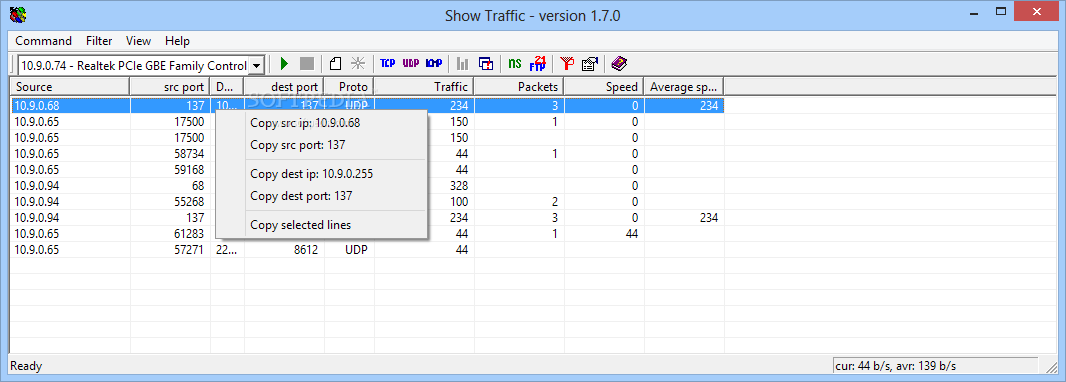This screenshot has height=382, width=1066.
Task: Toggle the green NS name resolution icon
Action: (x=515, y=64)
